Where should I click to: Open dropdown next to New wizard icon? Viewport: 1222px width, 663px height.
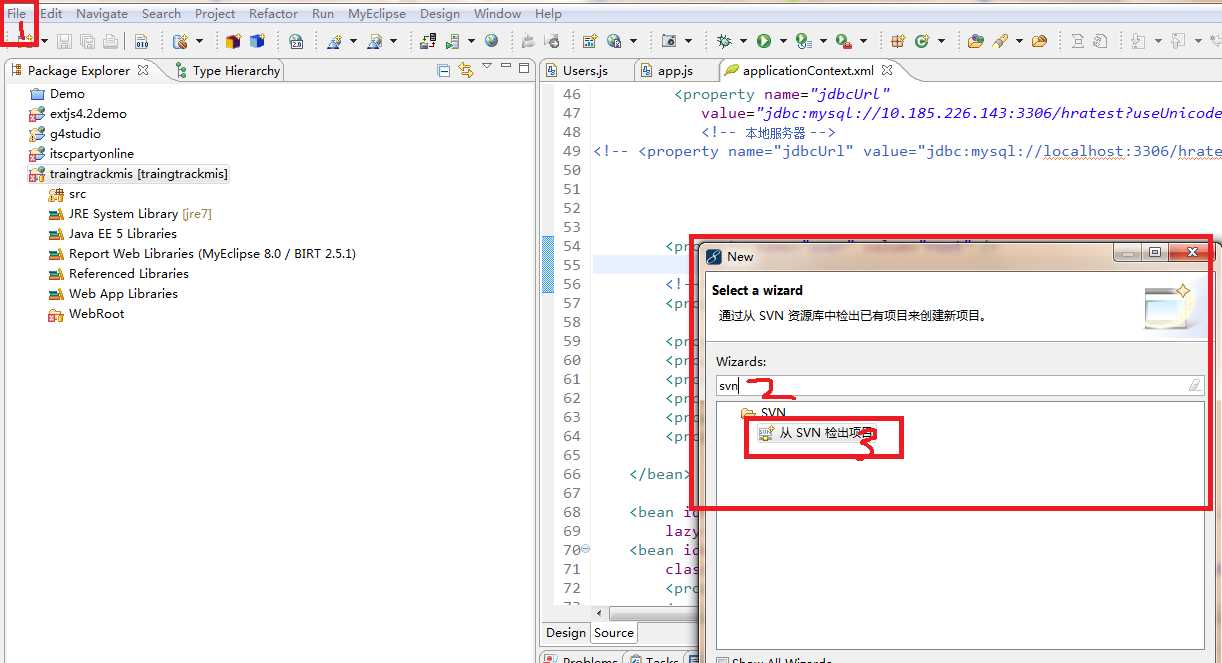(x=44, y=41)
